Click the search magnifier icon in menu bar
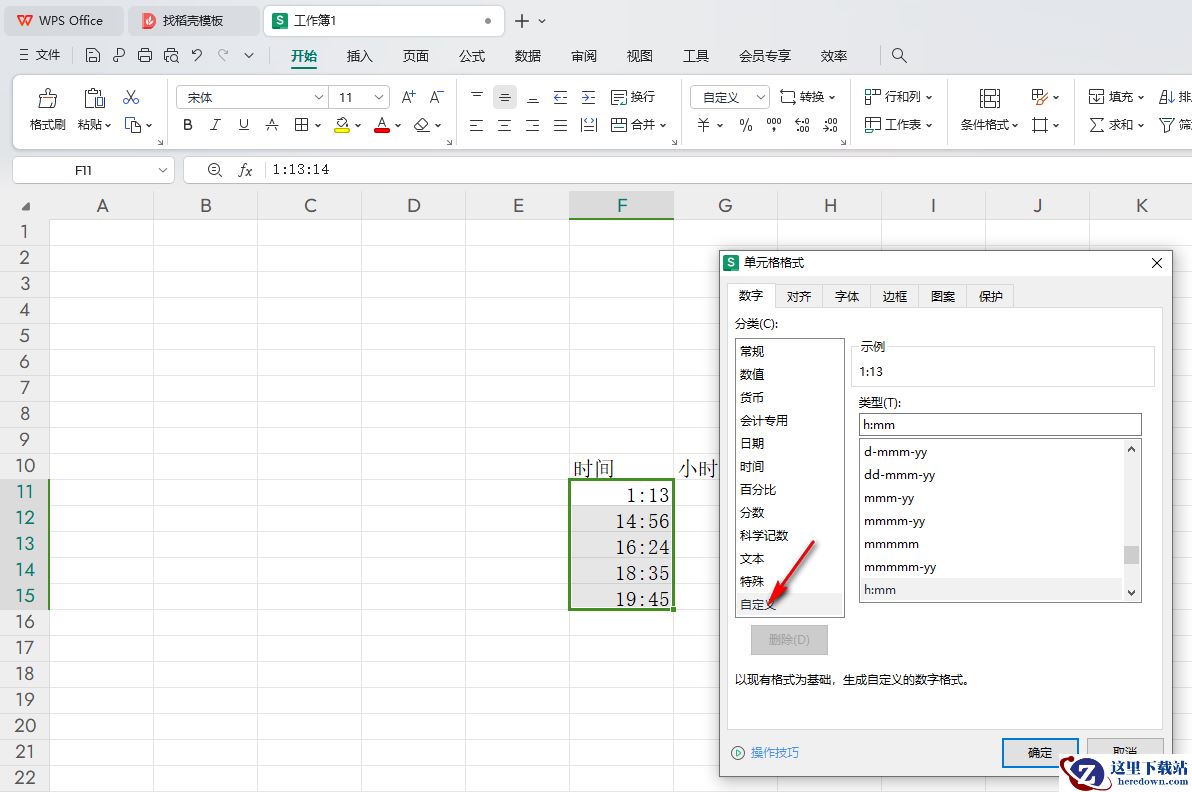This screenshot has width=1192, height=792. pos(899,55)
